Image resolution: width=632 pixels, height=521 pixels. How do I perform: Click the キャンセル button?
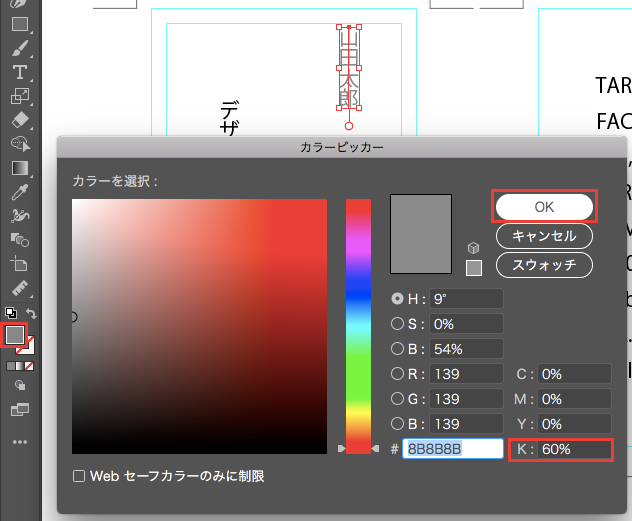coord(543,236)
